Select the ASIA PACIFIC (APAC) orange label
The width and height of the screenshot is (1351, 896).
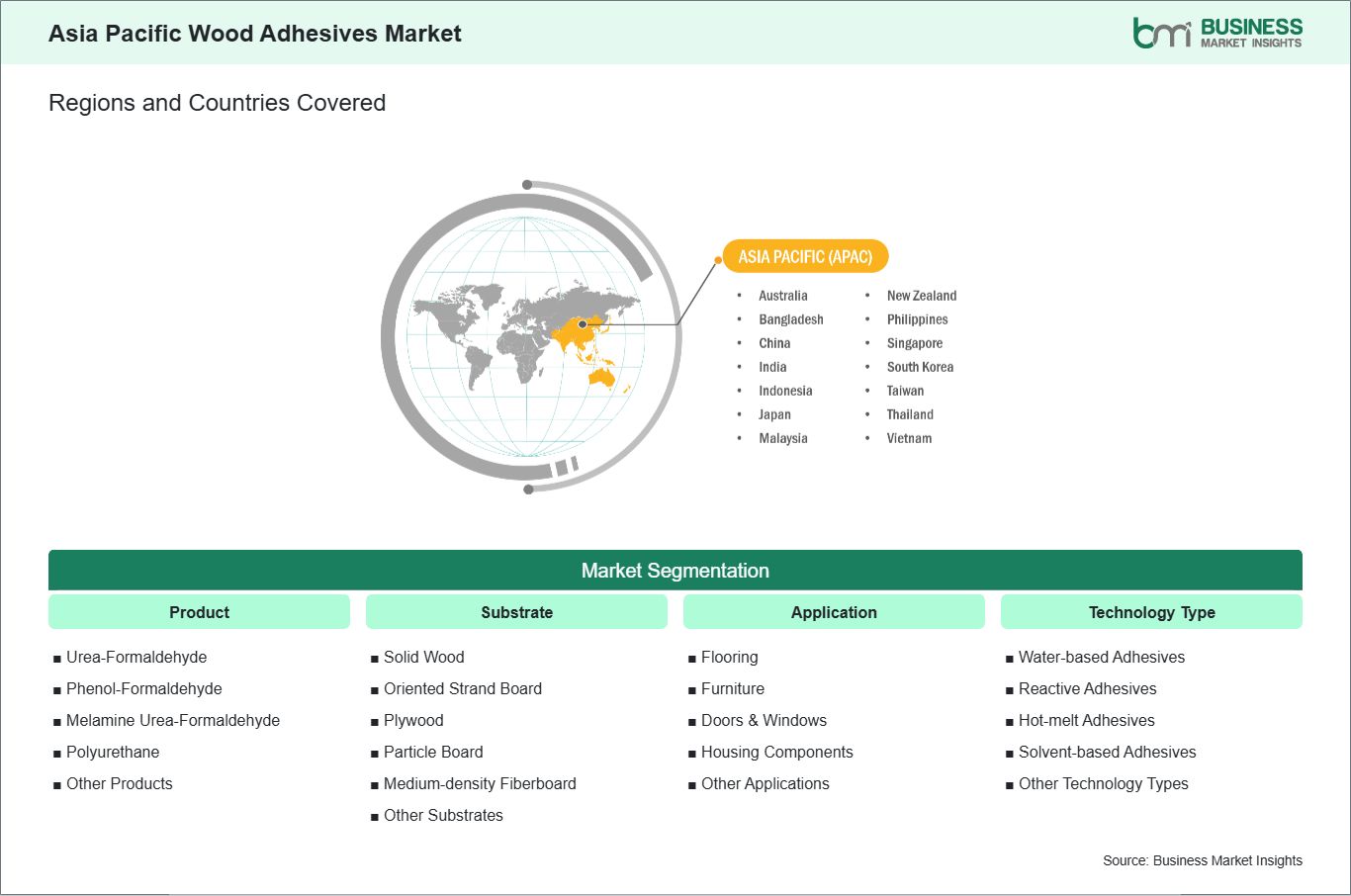click(805, 256)
